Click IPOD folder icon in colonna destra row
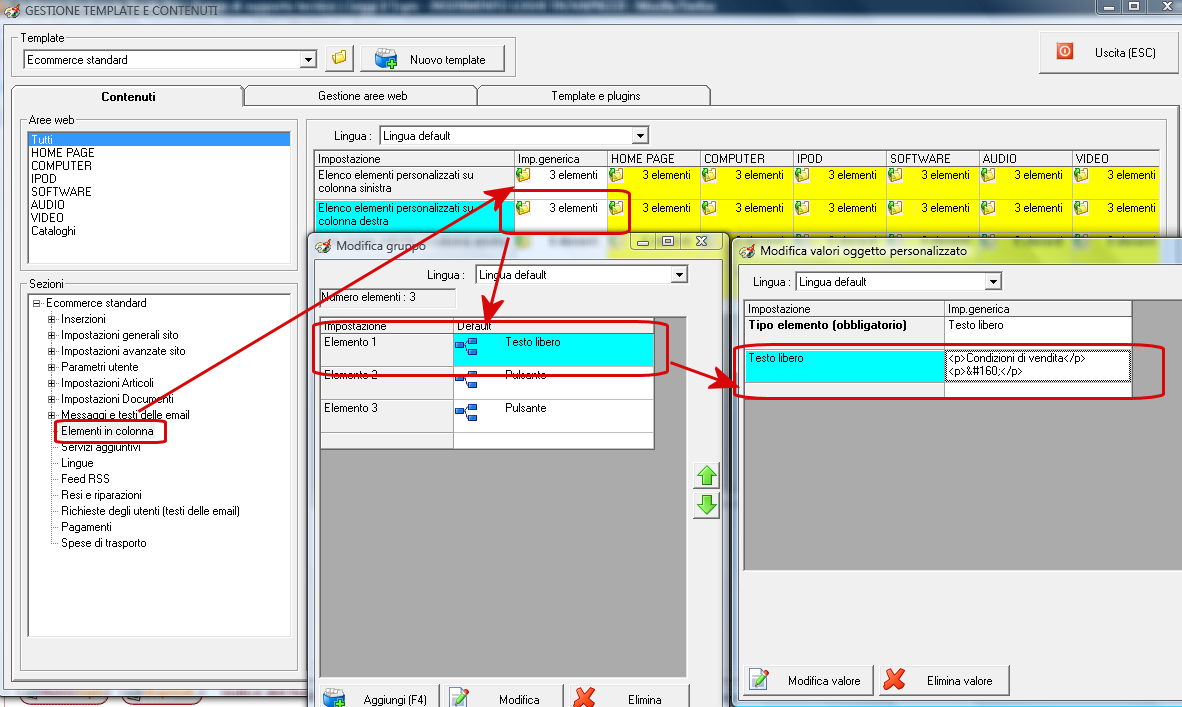 [x=802, y=208]
